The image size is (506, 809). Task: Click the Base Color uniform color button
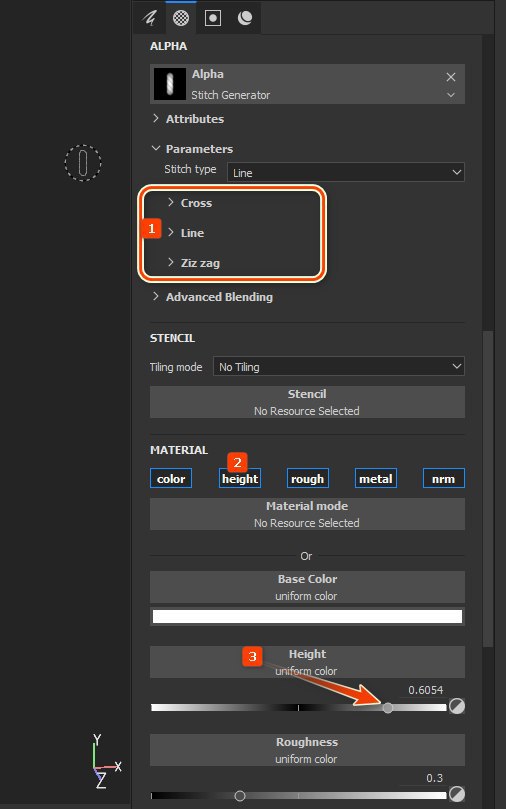coord(307,587)
